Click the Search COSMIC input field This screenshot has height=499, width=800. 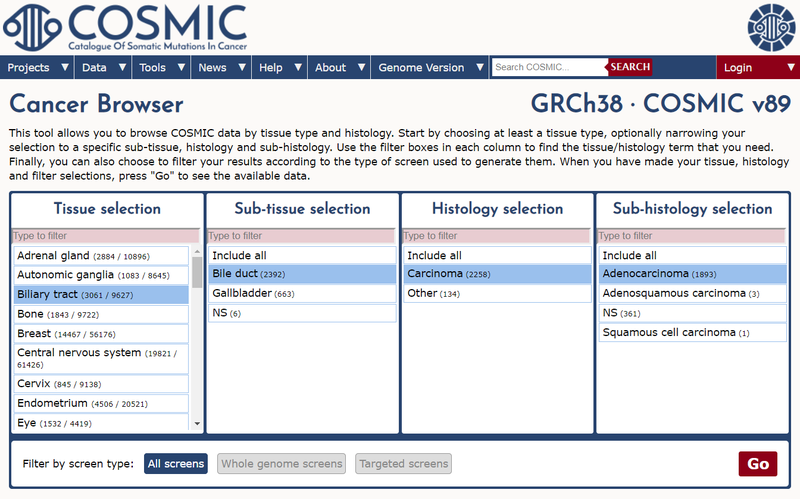tap(549, 67)
